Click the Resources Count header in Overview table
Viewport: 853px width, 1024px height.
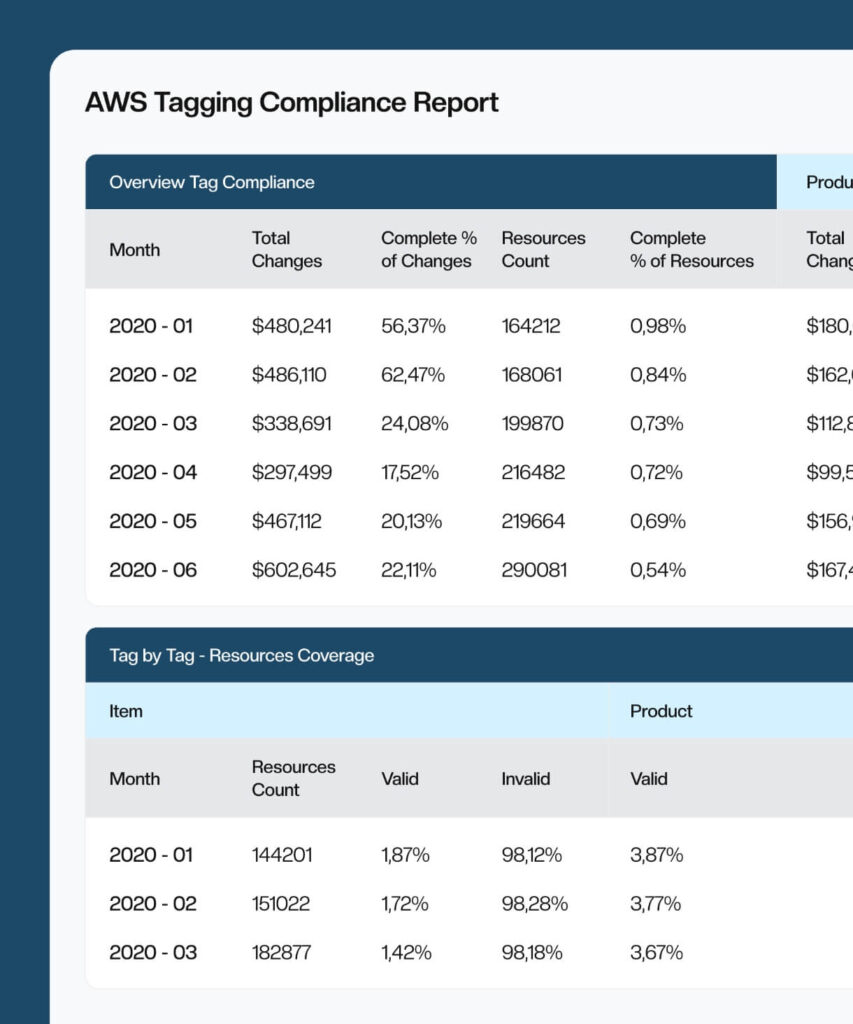point(543,250)
